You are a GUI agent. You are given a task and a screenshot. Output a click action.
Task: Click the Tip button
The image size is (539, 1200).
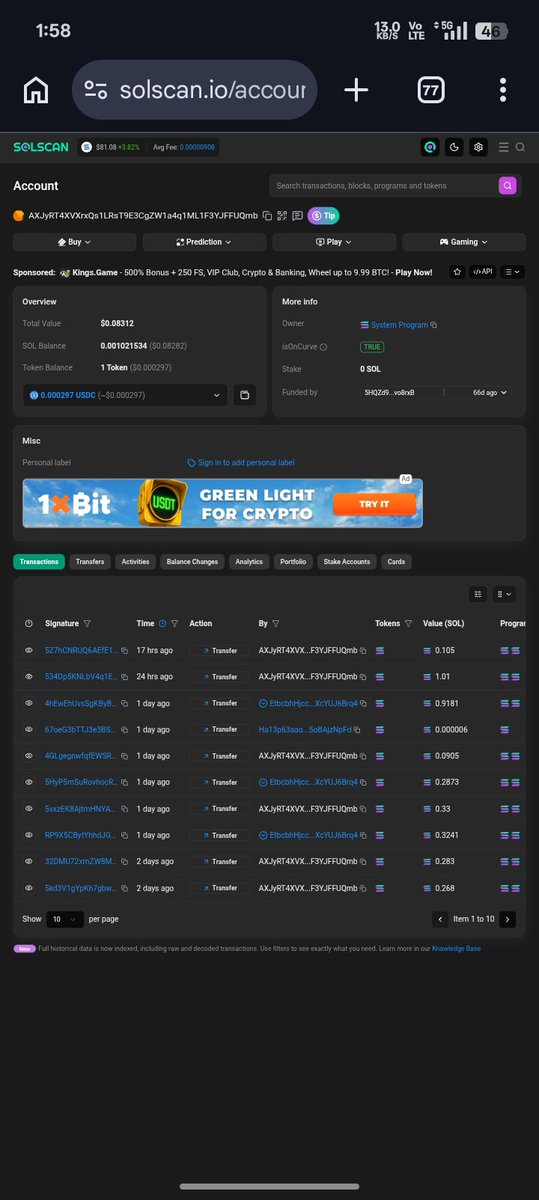pos(323,215)
